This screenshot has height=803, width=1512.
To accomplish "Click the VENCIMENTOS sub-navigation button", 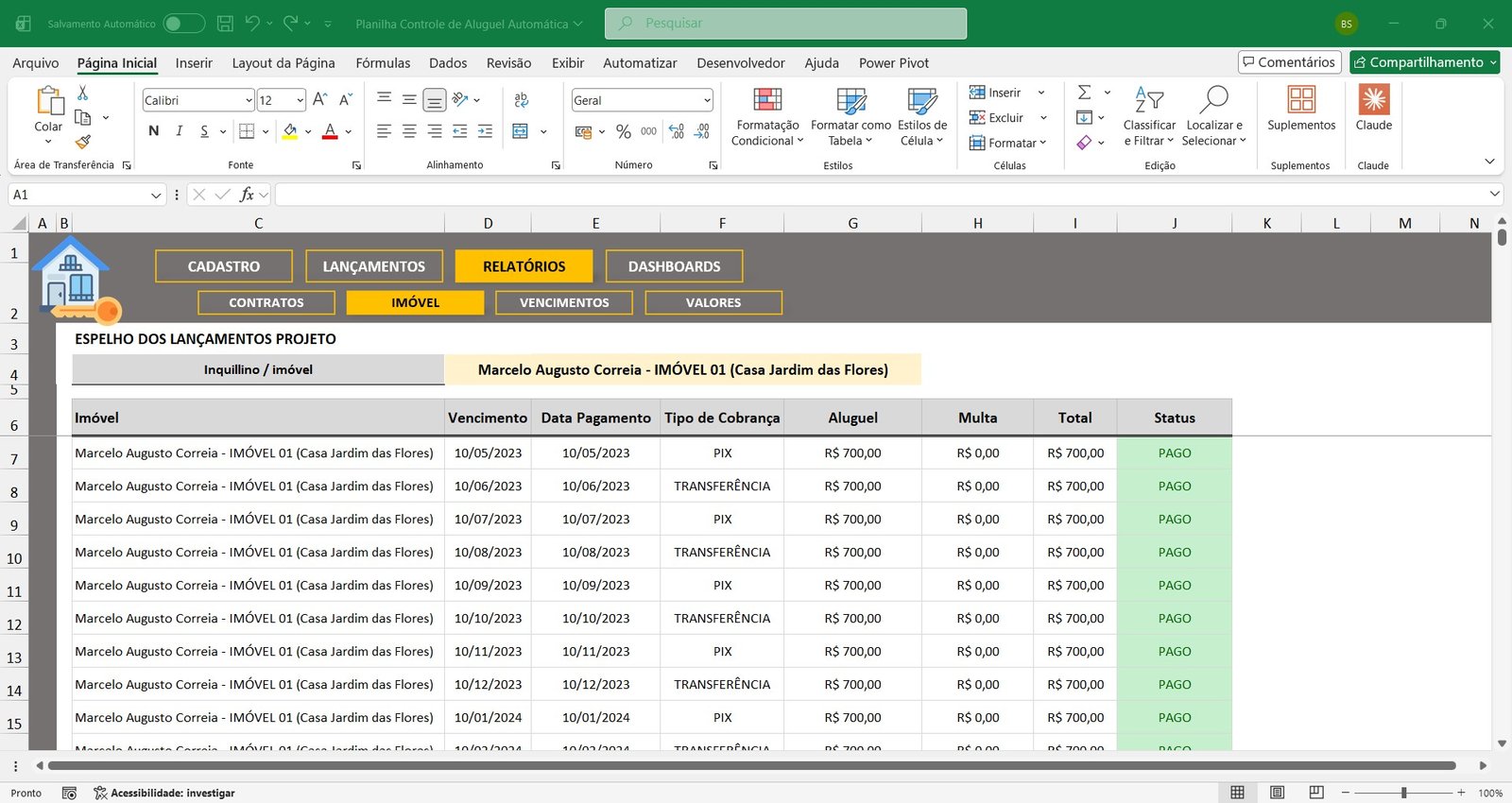I will 564,302.
